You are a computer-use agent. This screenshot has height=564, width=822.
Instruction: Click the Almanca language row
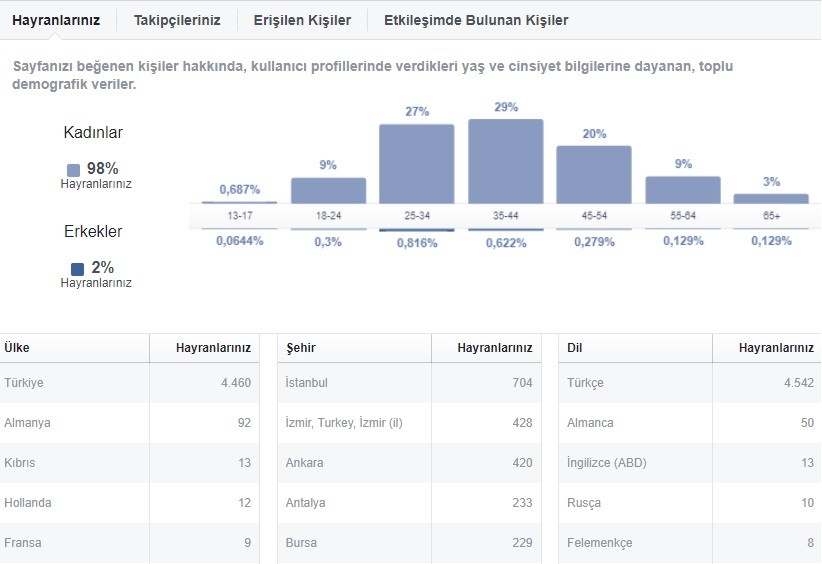coord(690,422)
